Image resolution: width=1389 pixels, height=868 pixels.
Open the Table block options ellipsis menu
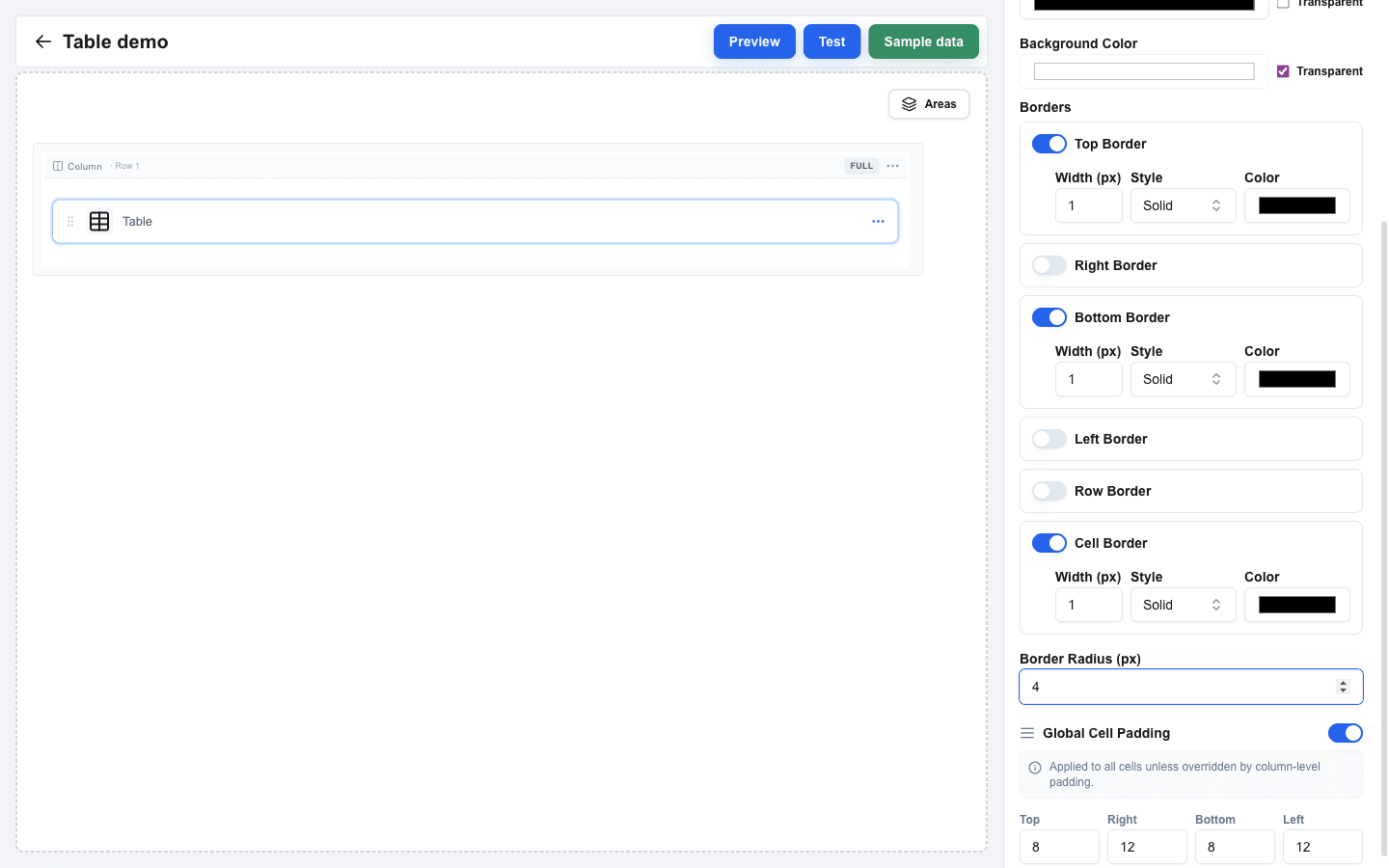click(x=878, y=221)
